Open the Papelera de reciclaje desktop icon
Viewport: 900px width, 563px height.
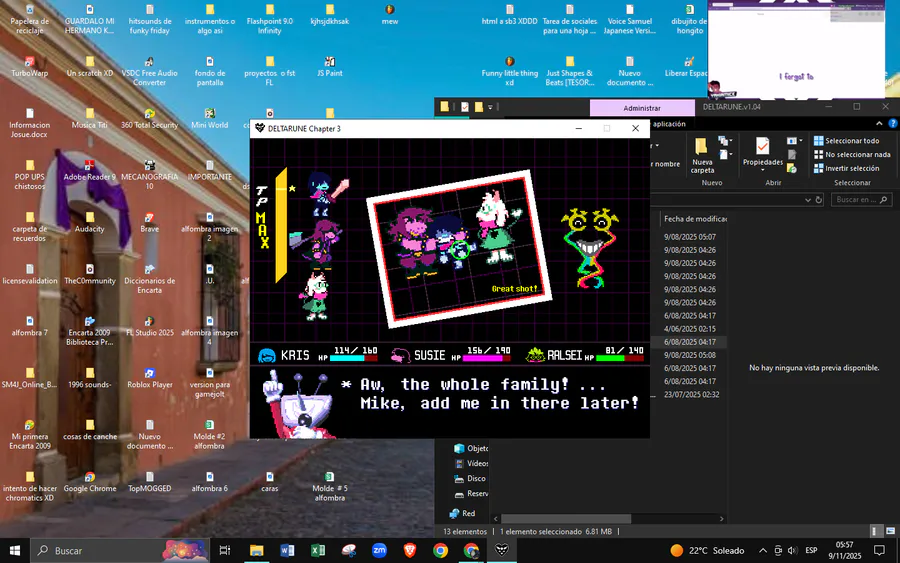pyautogui.click(x=30, y=20)
